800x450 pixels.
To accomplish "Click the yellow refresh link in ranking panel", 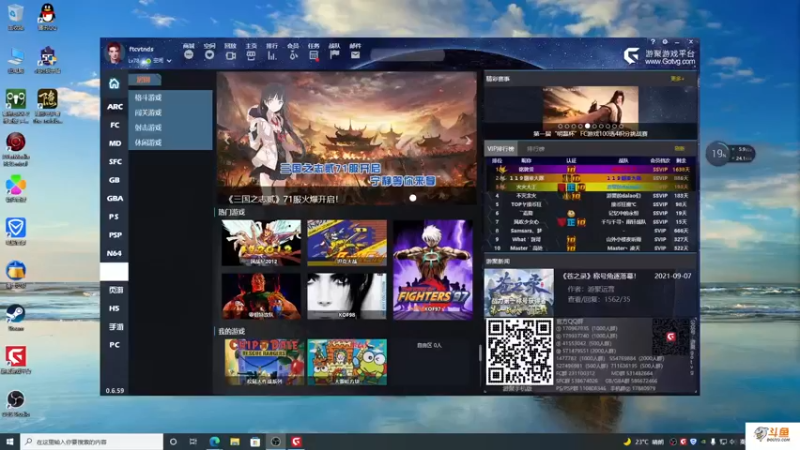I will click(x=679, y=148).
